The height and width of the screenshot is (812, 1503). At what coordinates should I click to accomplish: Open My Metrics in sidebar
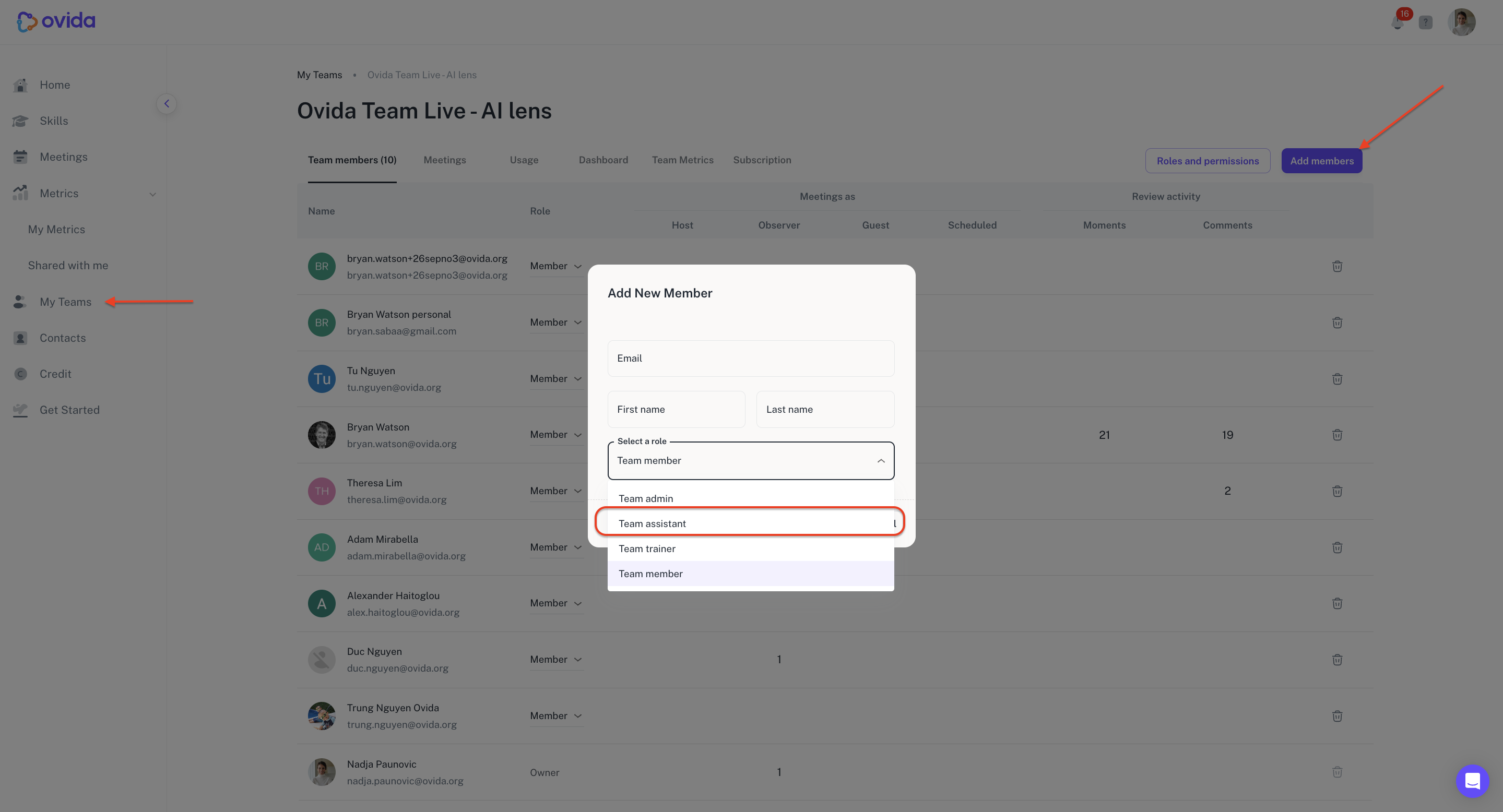coord(56,230)
